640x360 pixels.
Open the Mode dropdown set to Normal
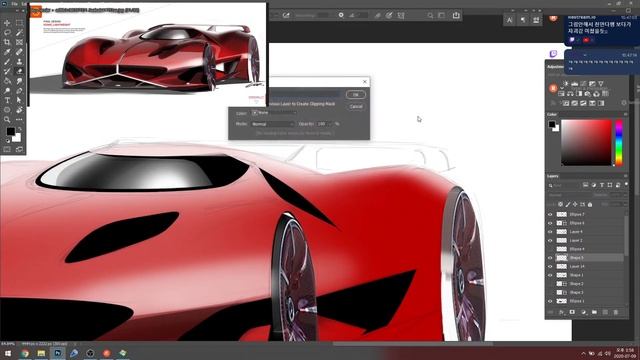(272, 124)
